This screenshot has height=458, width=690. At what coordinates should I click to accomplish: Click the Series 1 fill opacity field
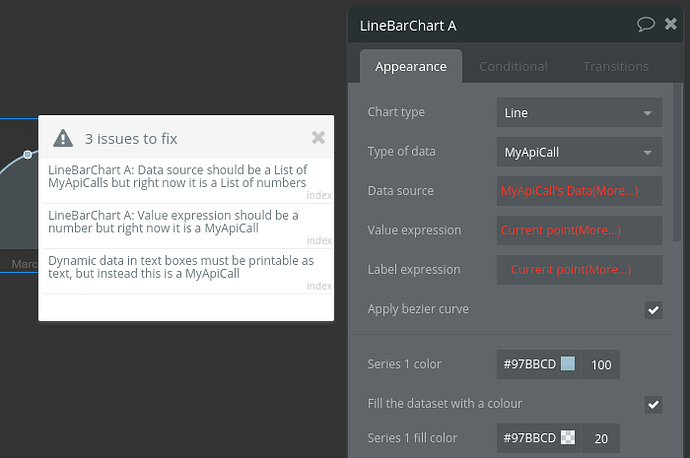[x=601, y=438]
